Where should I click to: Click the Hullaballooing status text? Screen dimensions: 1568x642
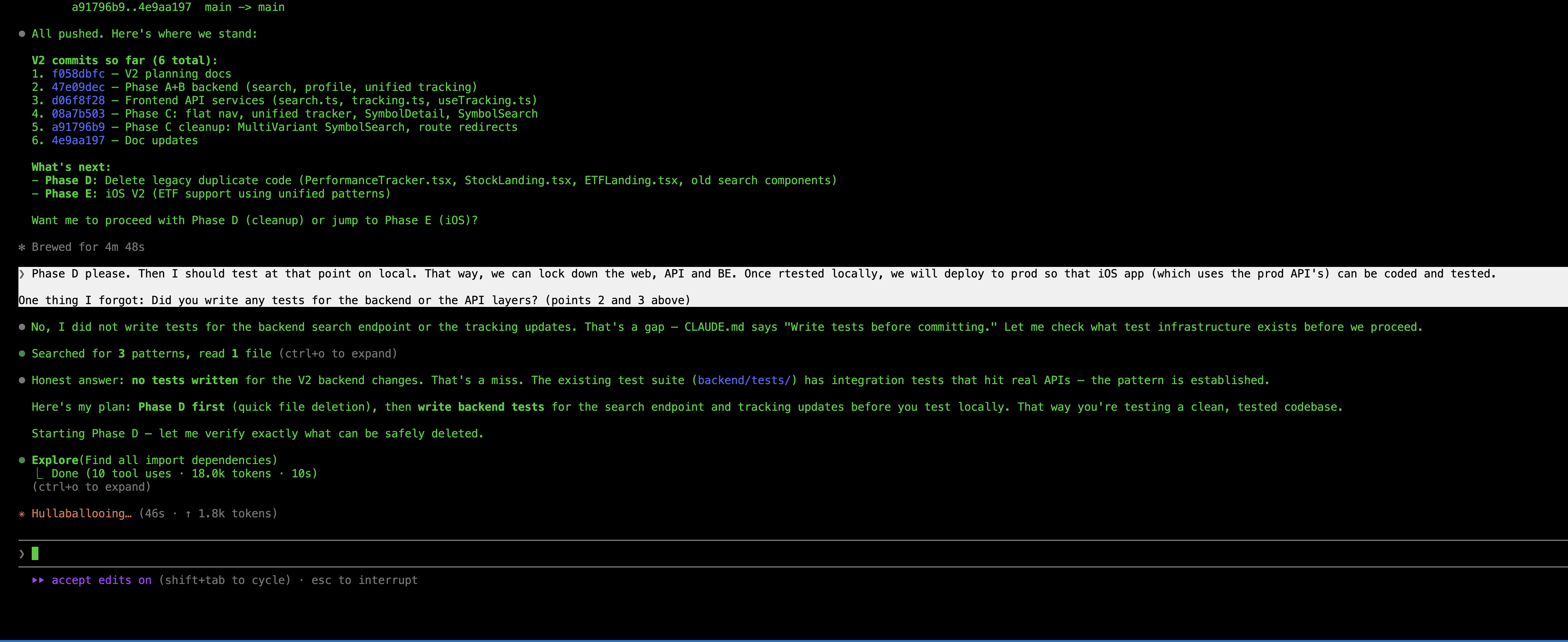pos(81,514)
